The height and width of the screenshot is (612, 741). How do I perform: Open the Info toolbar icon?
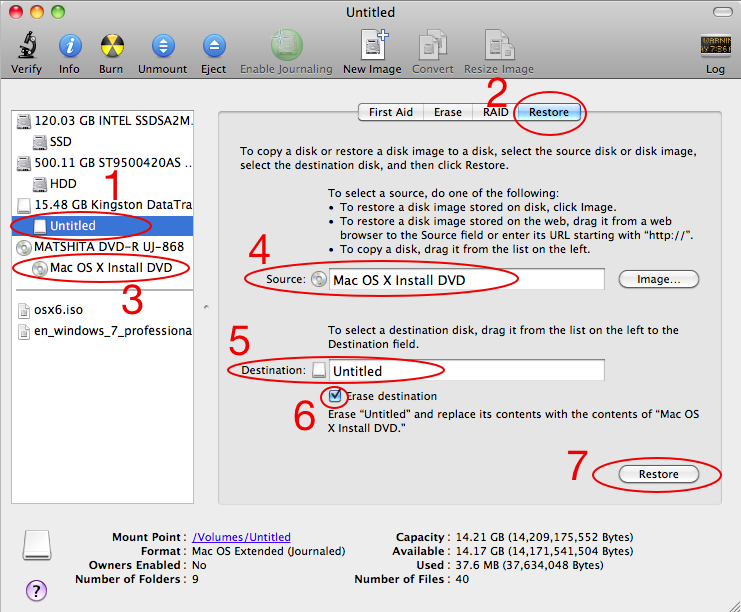click(x=70, y=46)
